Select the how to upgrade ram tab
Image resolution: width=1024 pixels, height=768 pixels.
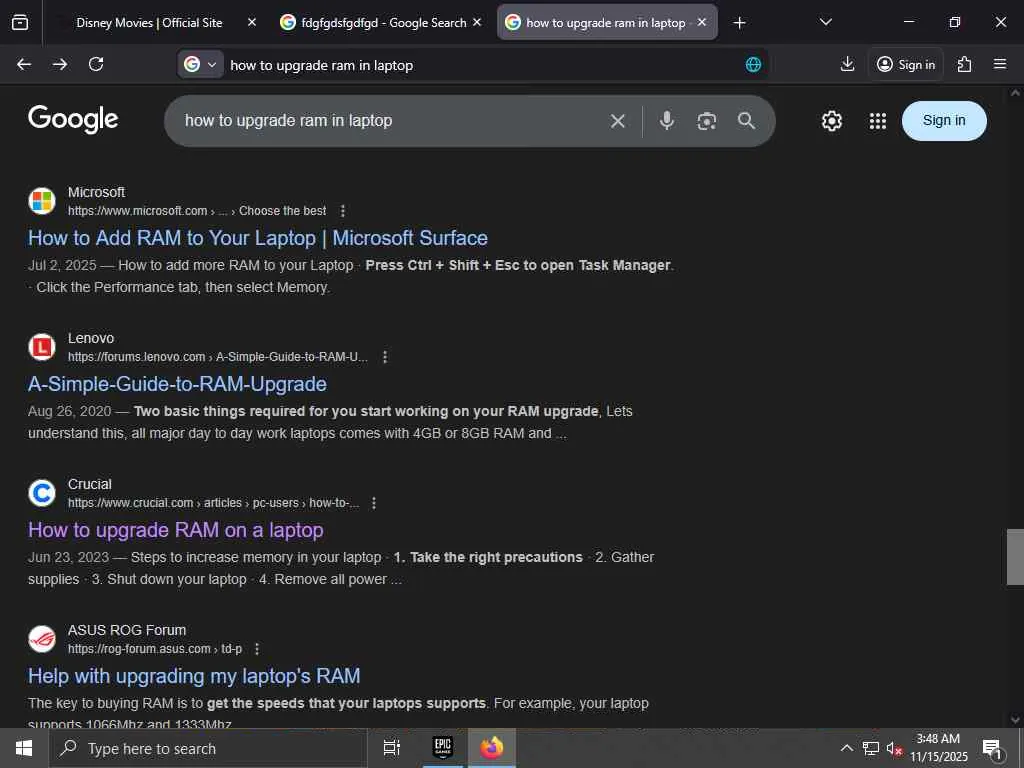pyautogui.click(x=605, y=23)
